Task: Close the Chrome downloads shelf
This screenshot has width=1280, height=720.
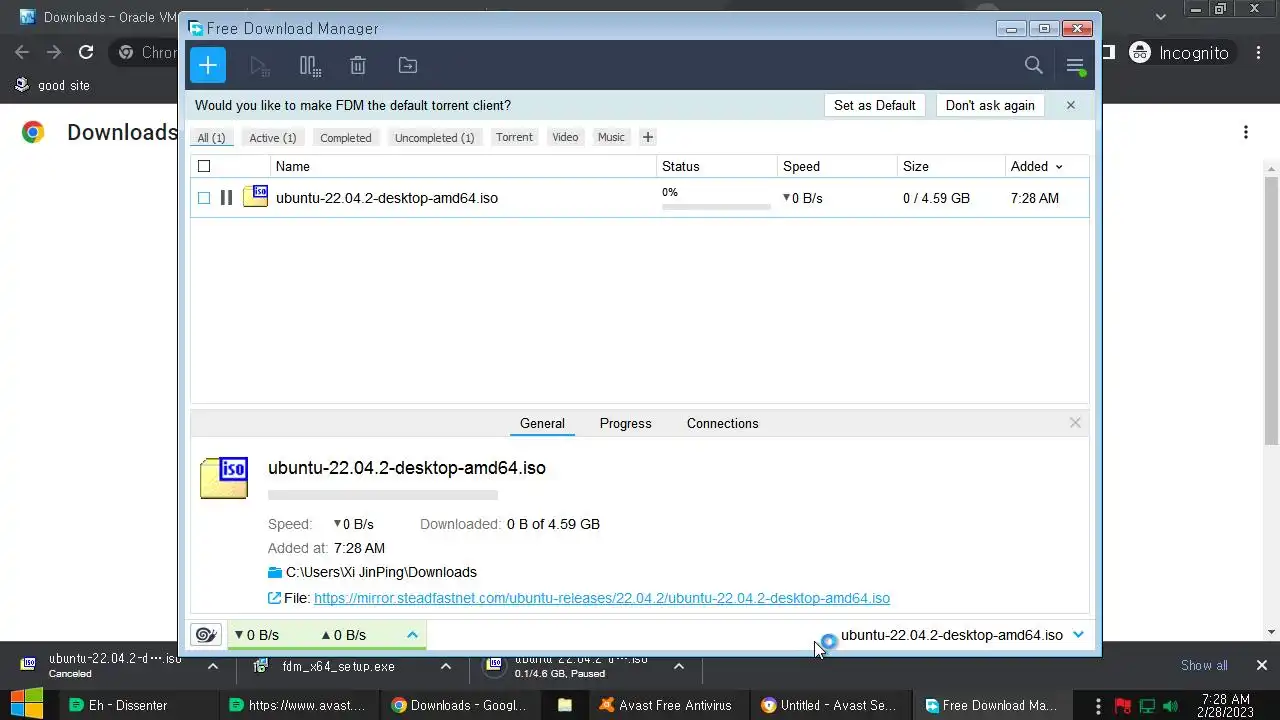Action: pos(1261,665)
